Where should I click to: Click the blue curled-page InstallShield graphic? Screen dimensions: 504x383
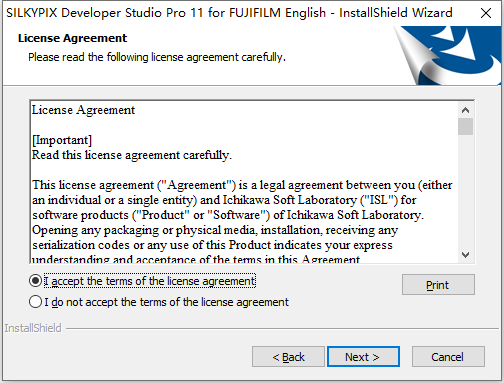447,55
